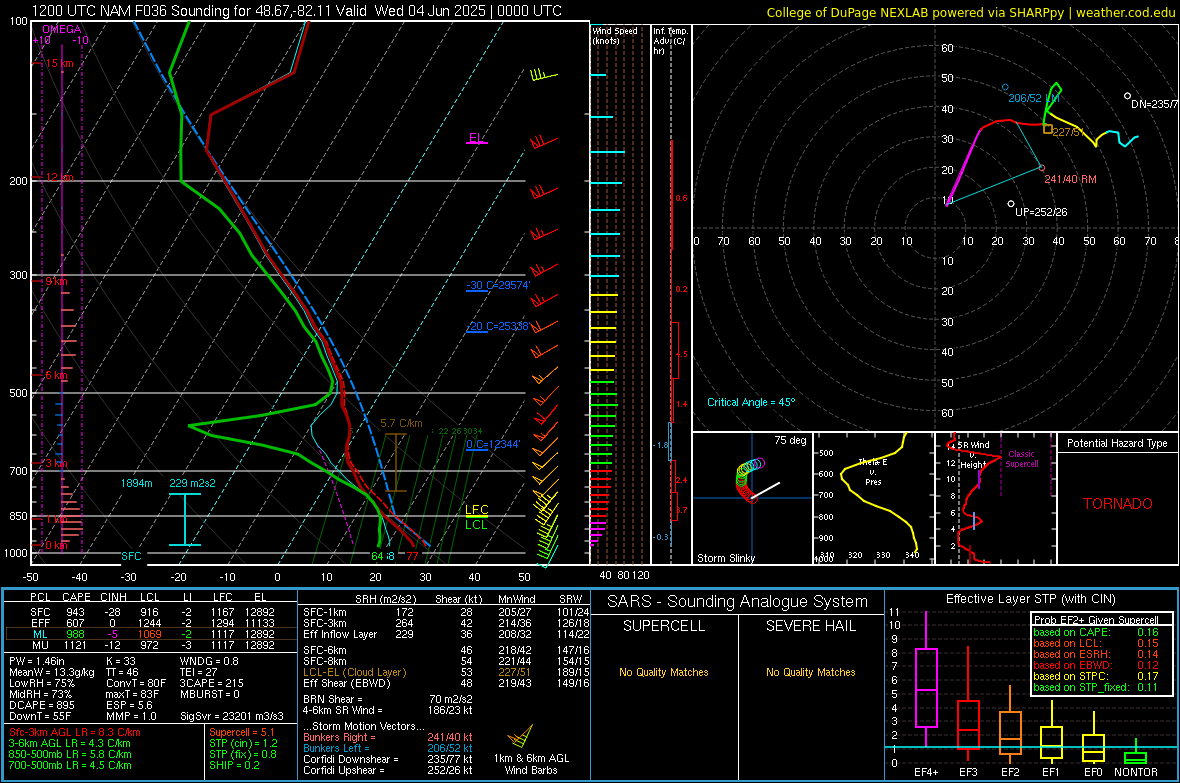
Task: Click surface temperature value '77'
Action: tap(412, 556)
